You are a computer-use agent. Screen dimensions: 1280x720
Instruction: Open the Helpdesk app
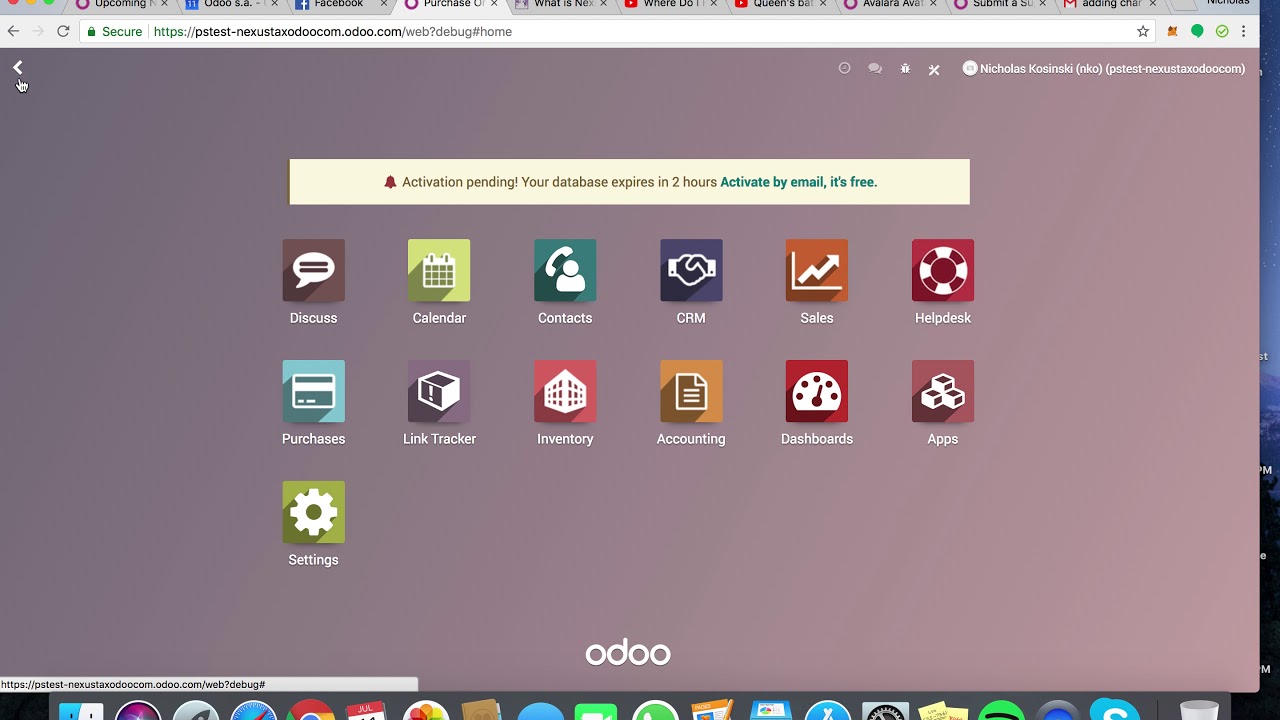943,271
